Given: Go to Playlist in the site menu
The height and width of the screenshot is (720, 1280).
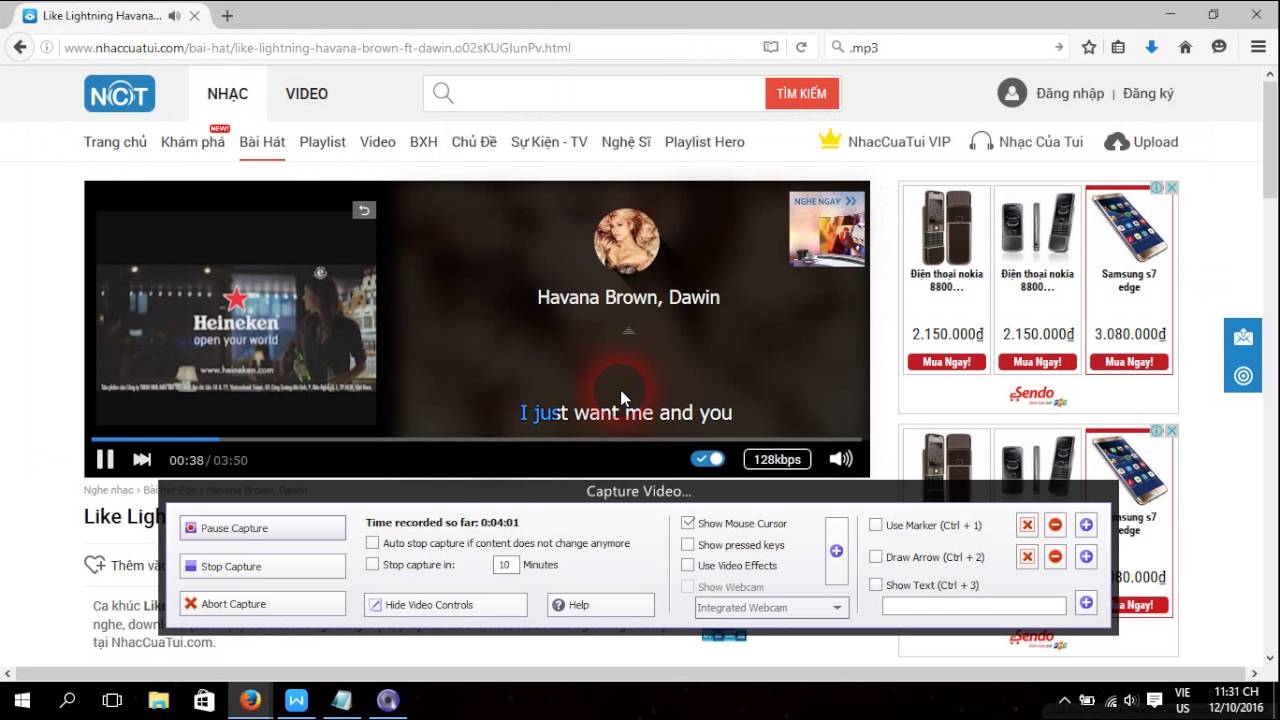Looking at the screenshot, I should click(x=322, y=142).
